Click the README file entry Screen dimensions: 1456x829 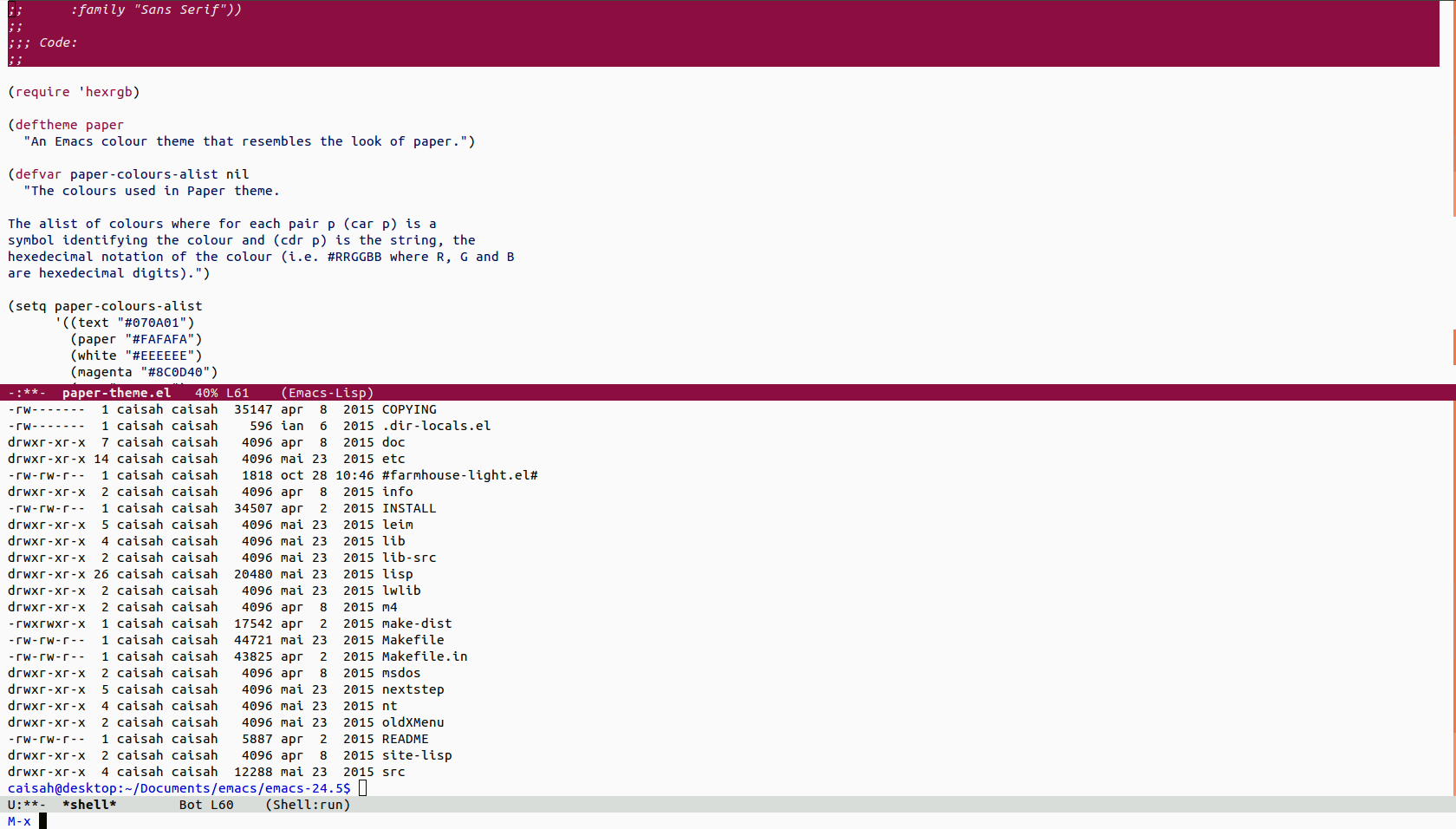(x=406, y=739)
